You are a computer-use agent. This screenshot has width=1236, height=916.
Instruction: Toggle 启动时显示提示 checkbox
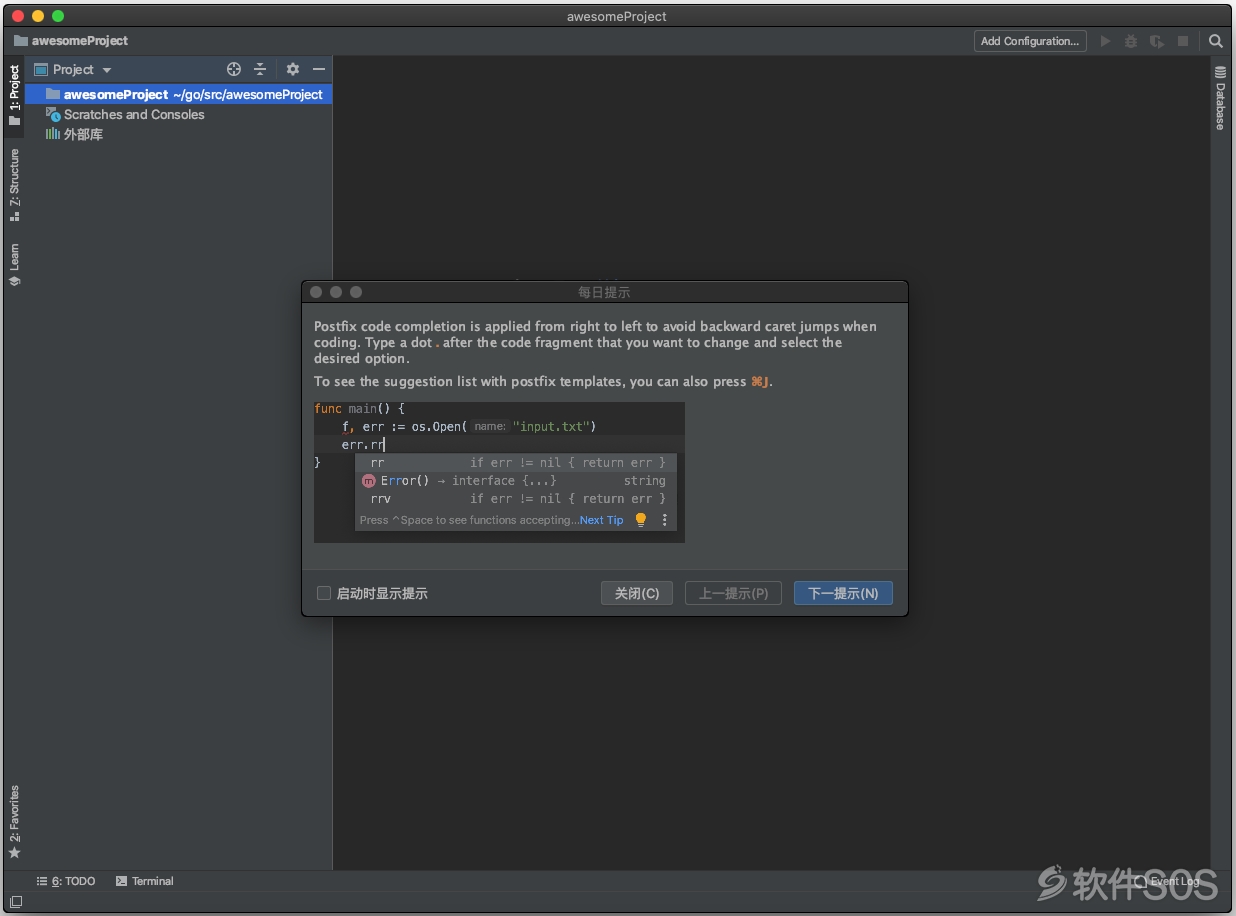(x=324, y=593)
